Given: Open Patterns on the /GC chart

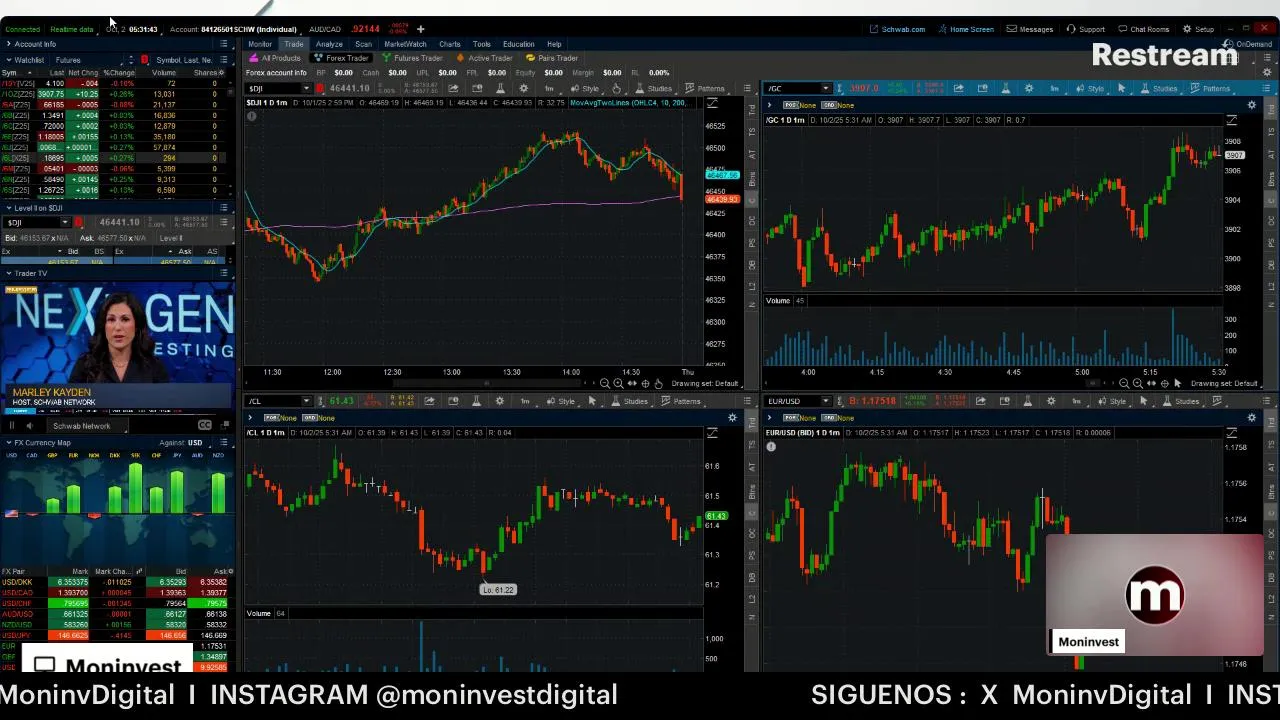Looking at the screenshot, I should pos(1210,88).
